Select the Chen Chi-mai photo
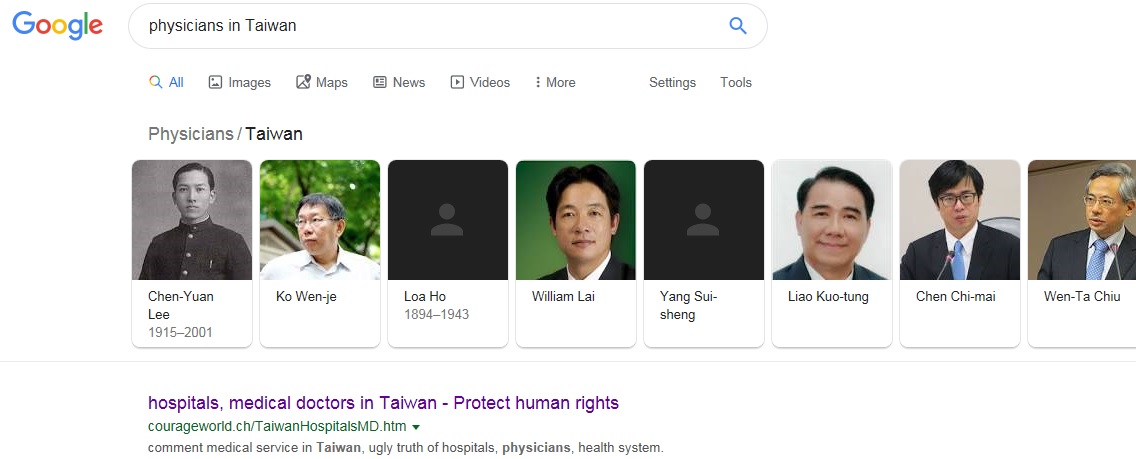This screenshot has height=459, width=1136. pyautogui.click(x=959, y=220)
